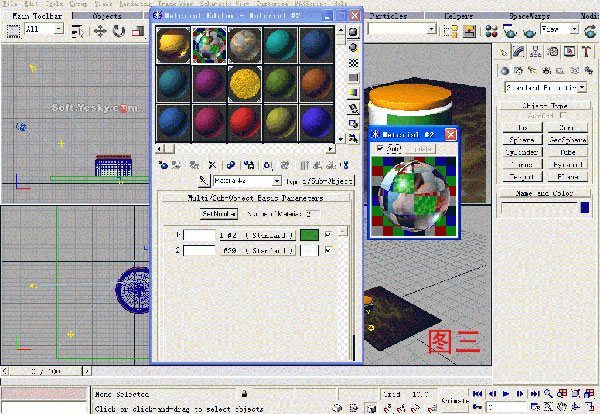
Task: Click Video Color Check icon
Action: point(353,93)
